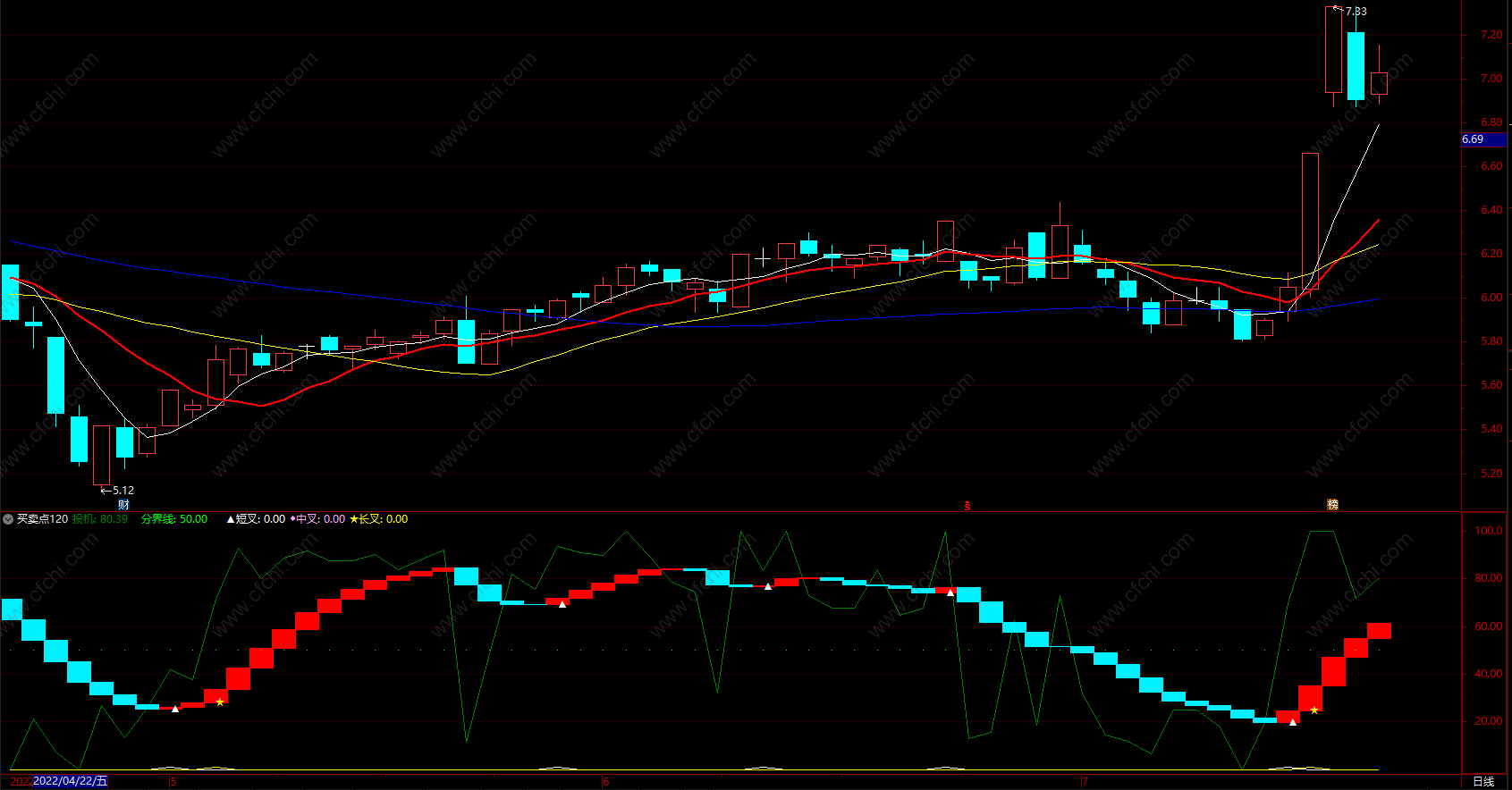Click the 5.12 low price label
The height and width of the screenshot is (790, 1512).
point(123,491)
